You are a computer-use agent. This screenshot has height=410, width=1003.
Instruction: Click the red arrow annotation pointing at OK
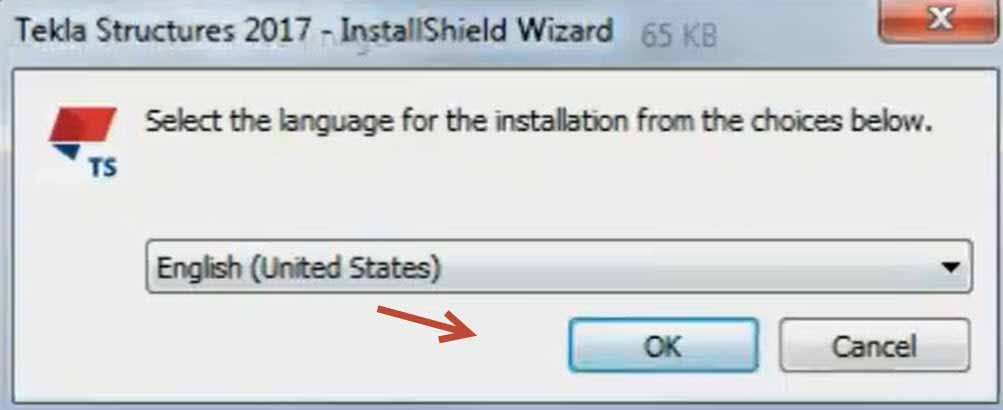click(427, 324)
